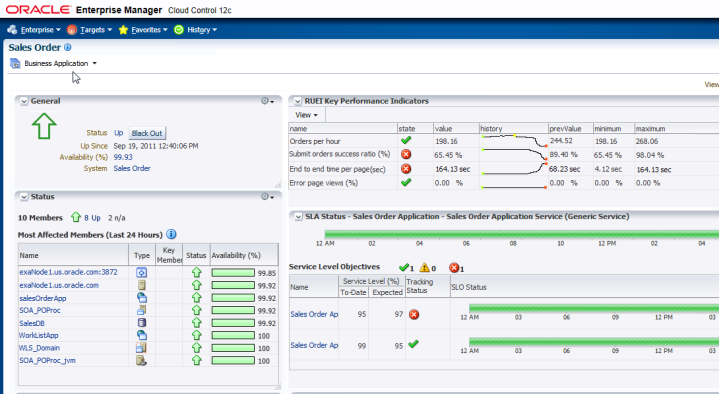Screen dimensions: 719x394
Task: Open the first Sales Order Ap objective link
Action: pos(314,314)
